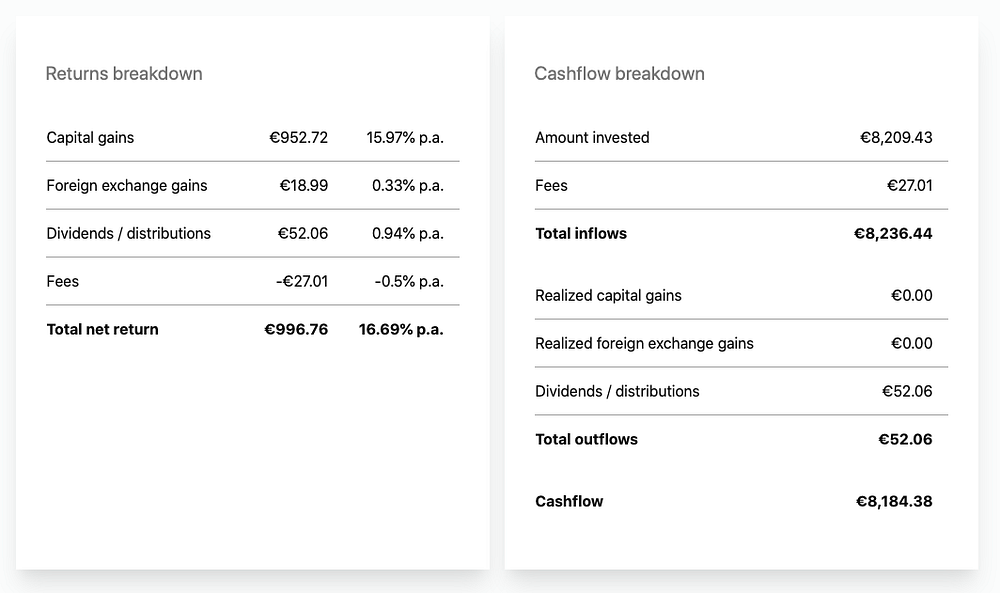Select Realized foreign exchange gains label
Screen dimensions: 1000x593
644,344
